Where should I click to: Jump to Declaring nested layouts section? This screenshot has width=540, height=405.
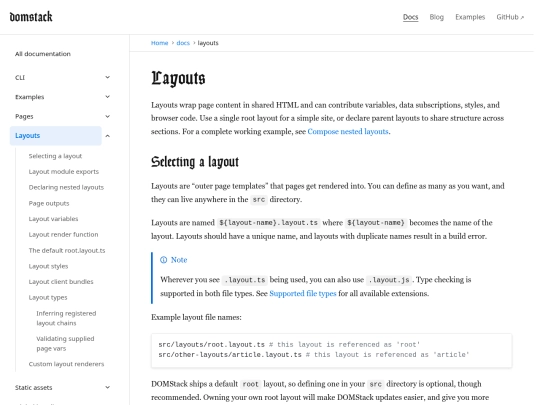click(66, 187)
